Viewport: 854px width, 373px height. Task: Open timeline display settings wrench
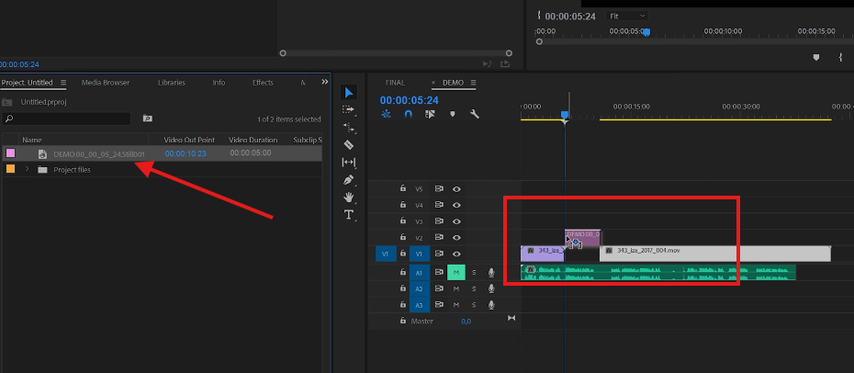point(474,114)
